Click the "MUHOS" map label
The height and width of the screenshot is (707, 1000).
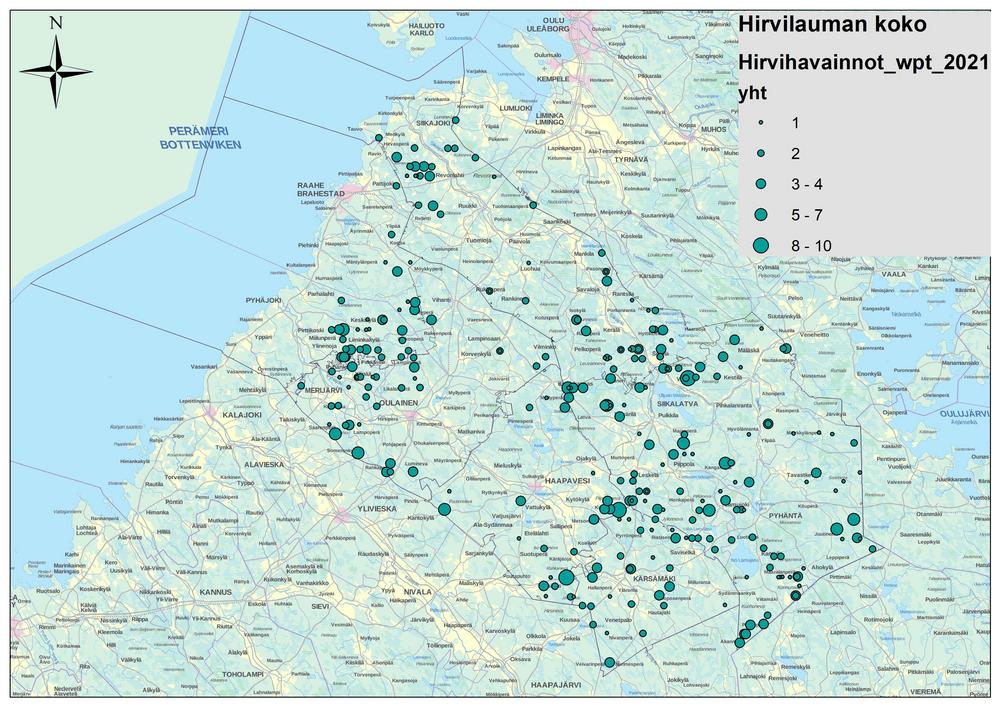pyautogui.click(x=713, y=129)
